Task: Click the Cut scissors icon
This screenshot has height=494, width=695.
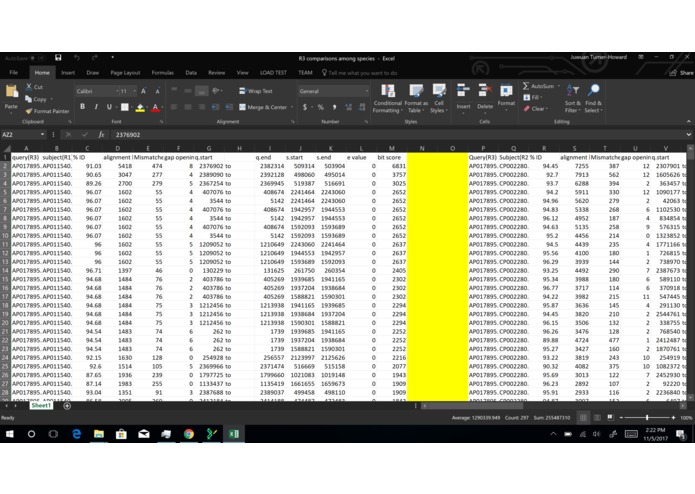Action: [x=28, y=87]
